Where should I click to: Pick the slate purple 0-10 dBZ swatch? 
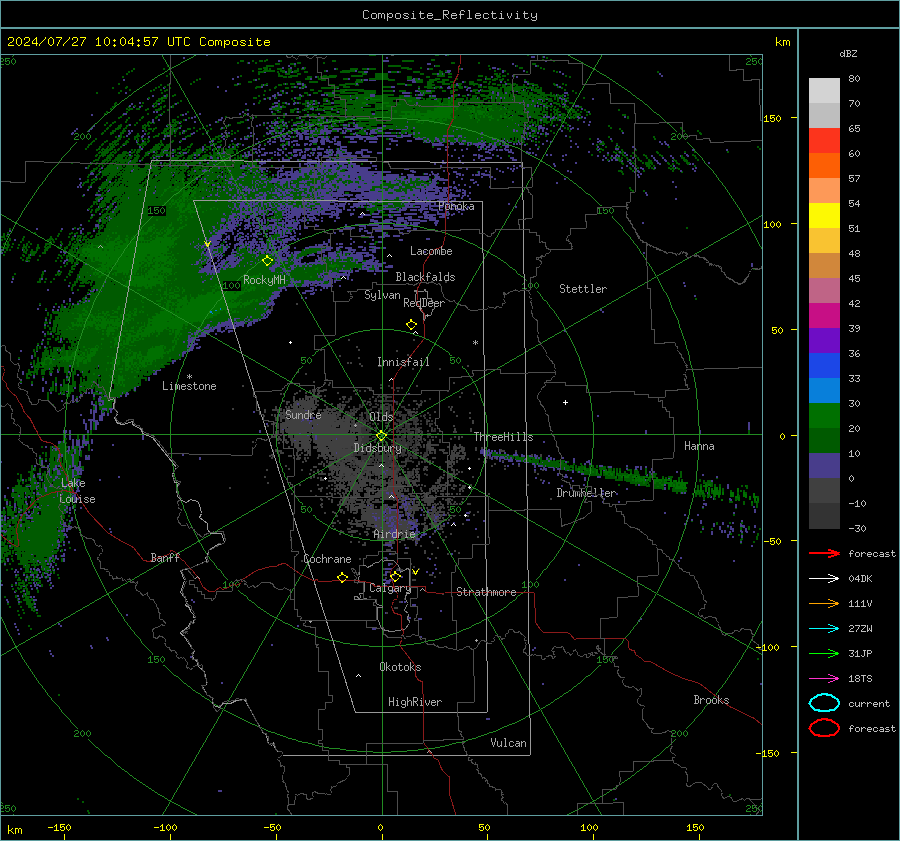(824, 466)
